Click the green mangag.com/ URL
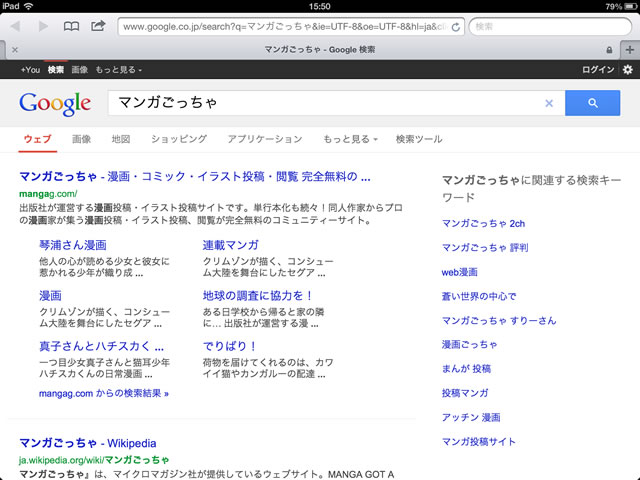The width and height of the screenshot is (640, 480). (48, 194)
